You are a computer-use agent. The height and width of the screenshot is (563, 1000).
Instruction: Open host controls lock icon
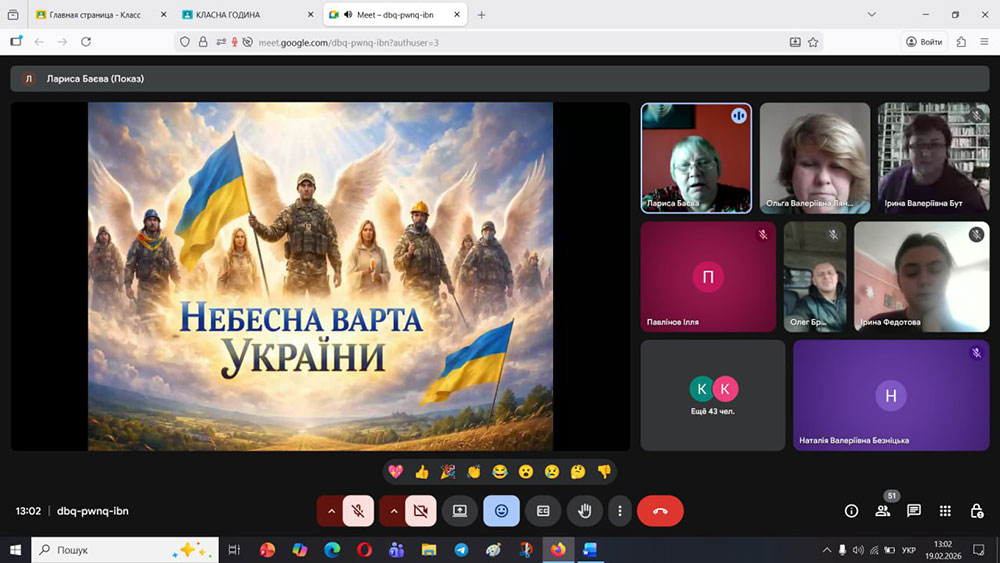tap(976, 511)
